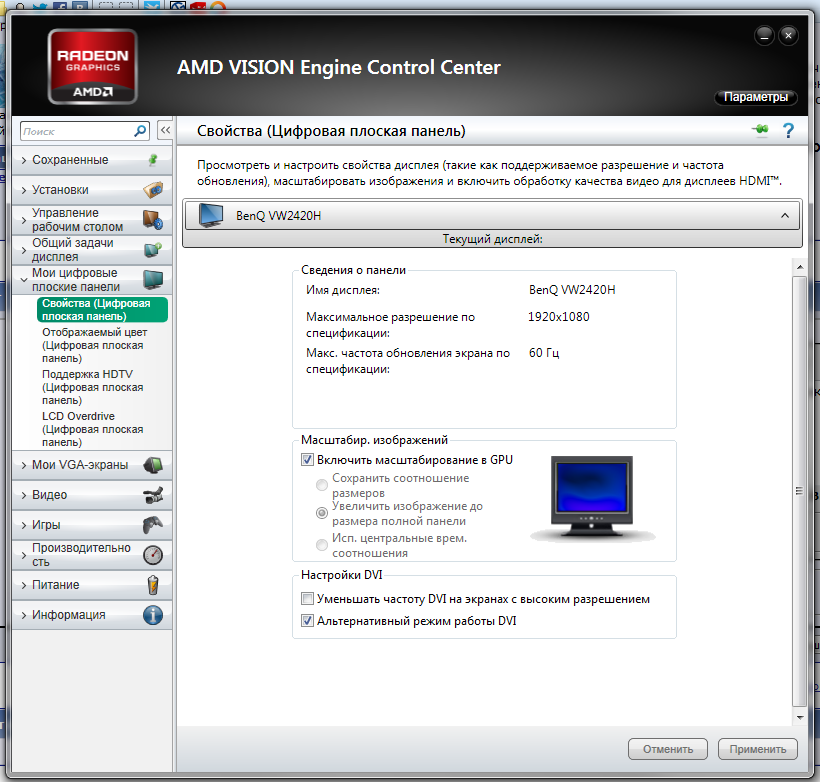820x782 pixels.
Task: Click the Управление рабочим столом icon
Action: (x=153, y=220)
